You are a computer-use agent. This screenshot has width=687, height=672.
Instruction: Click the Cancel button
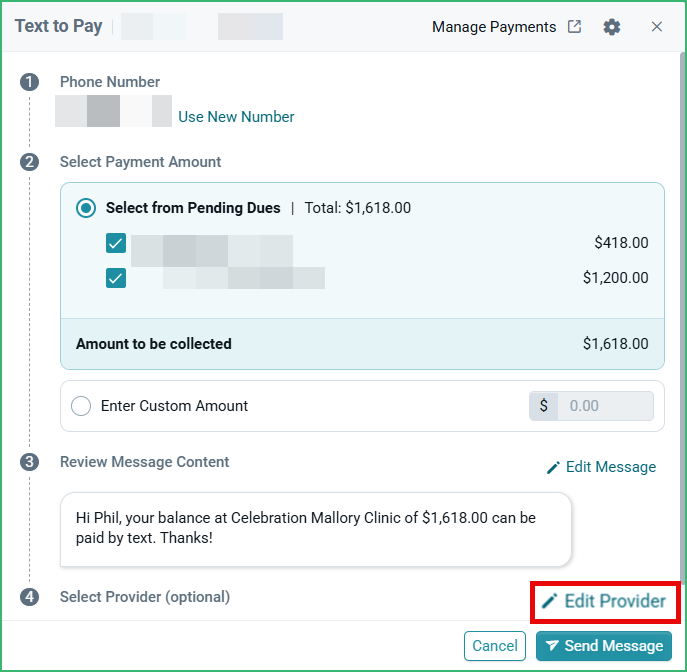point(495,646)
